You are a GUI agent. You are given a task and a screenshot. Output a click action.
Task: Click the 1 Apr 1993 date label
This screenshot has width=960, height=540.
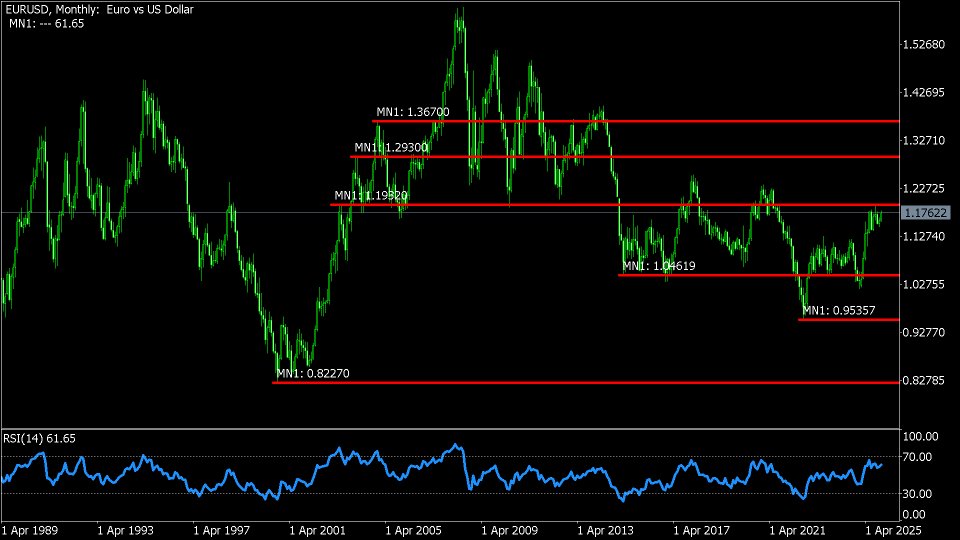coord(126,530)
